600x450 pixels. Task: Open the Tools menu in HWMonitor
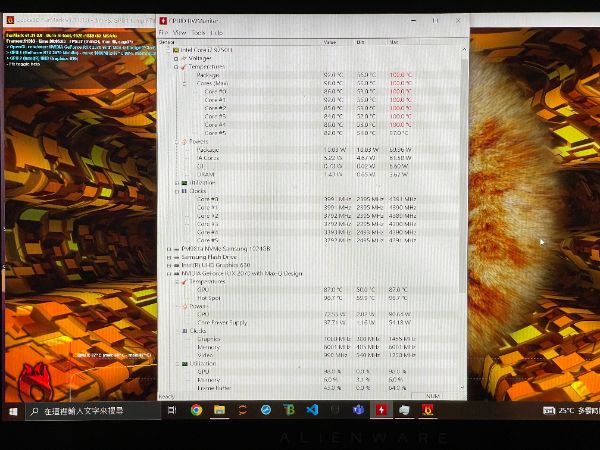pos(198,33)
